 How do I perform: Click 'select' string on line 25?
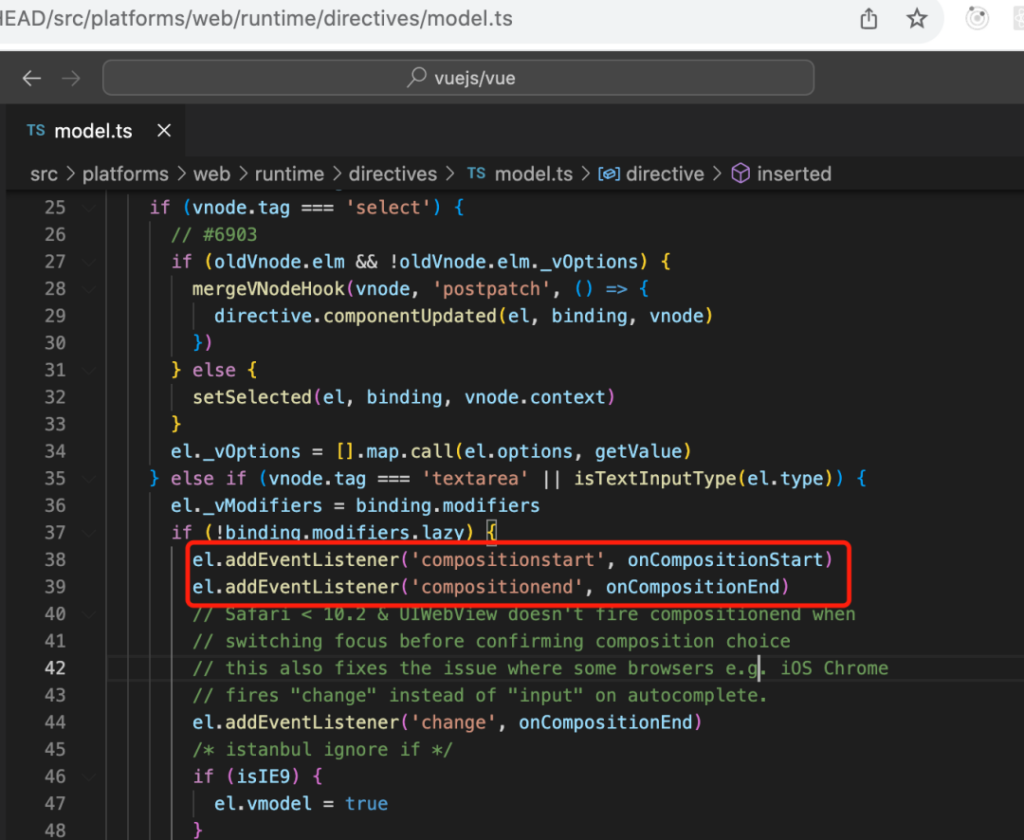pos(388,208)
